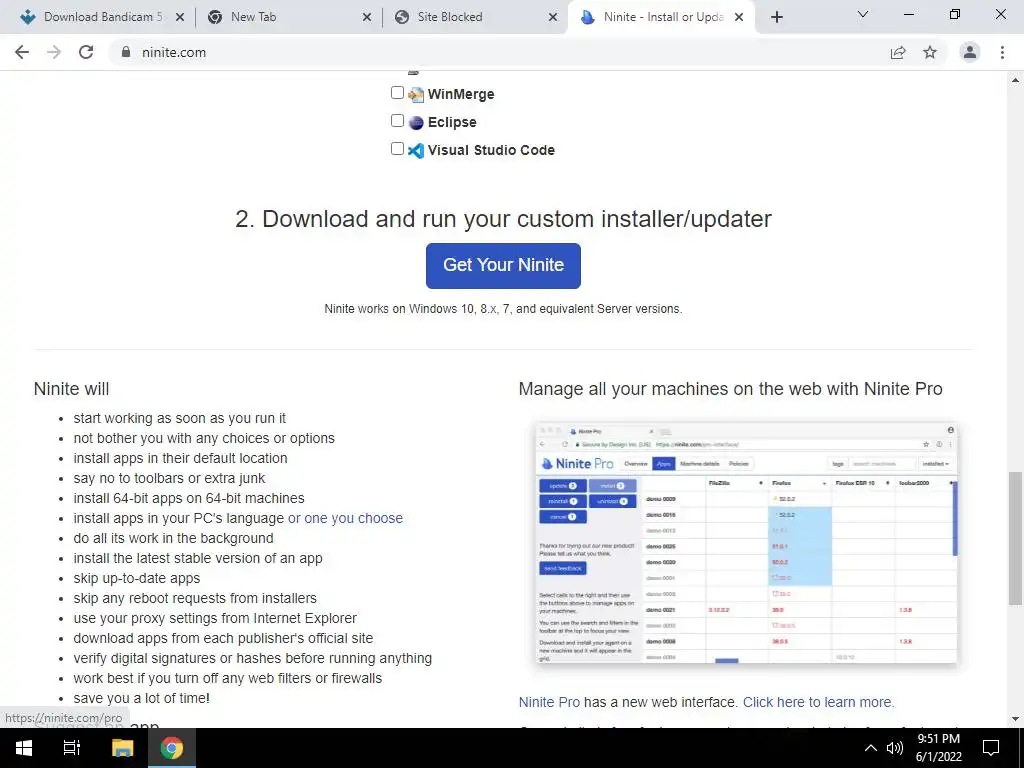View site information via lock icon
The height and width of the screenshot is (768, 1024).
pos(126,52)
